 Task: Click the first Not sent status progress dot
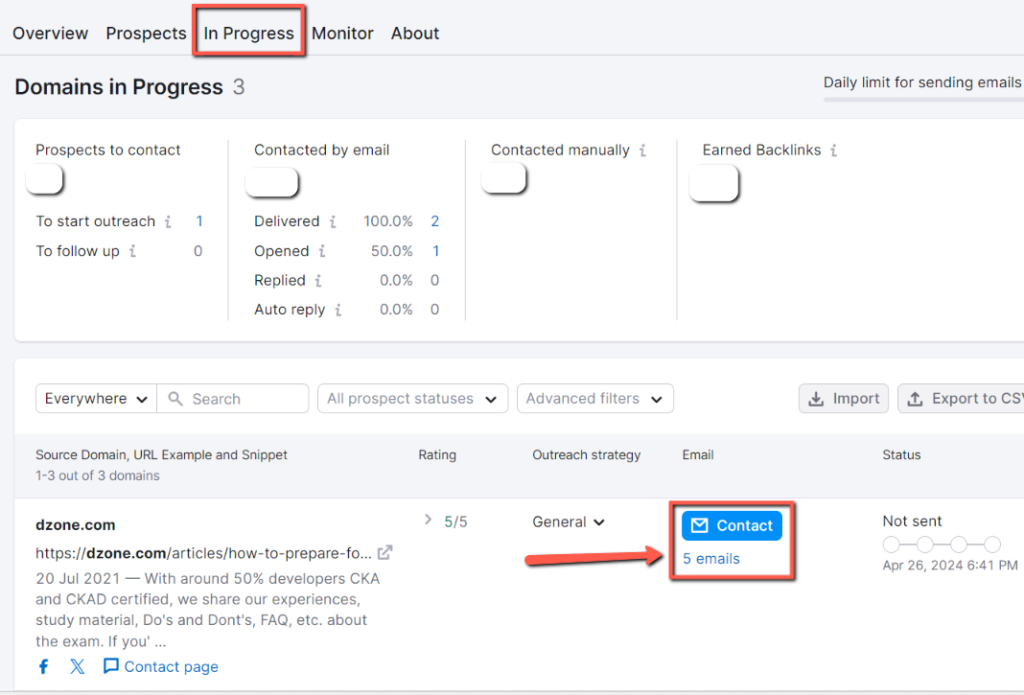[x=891, y=545]
